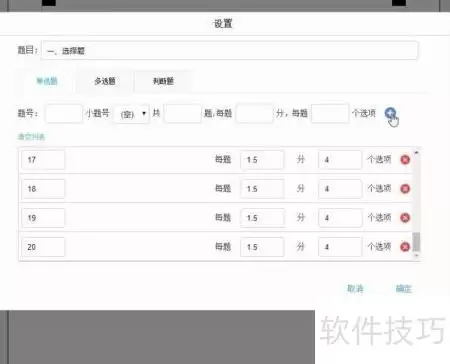The width and height of the screenshot is (450, 364).
Task: Click the 清空列表 clear list link
Action: tap(31, 136)
